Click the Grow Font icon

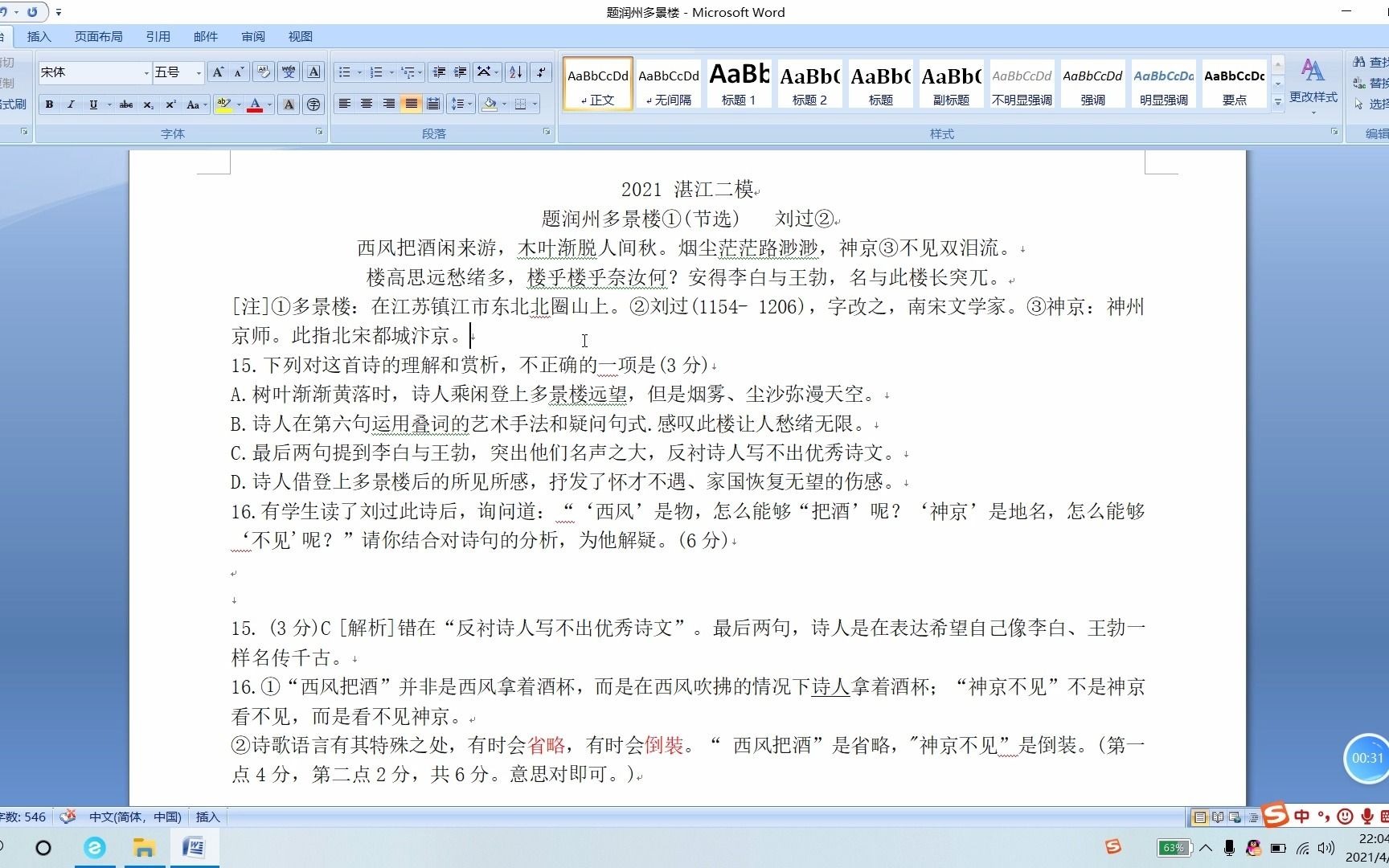[x=218, y=72]
